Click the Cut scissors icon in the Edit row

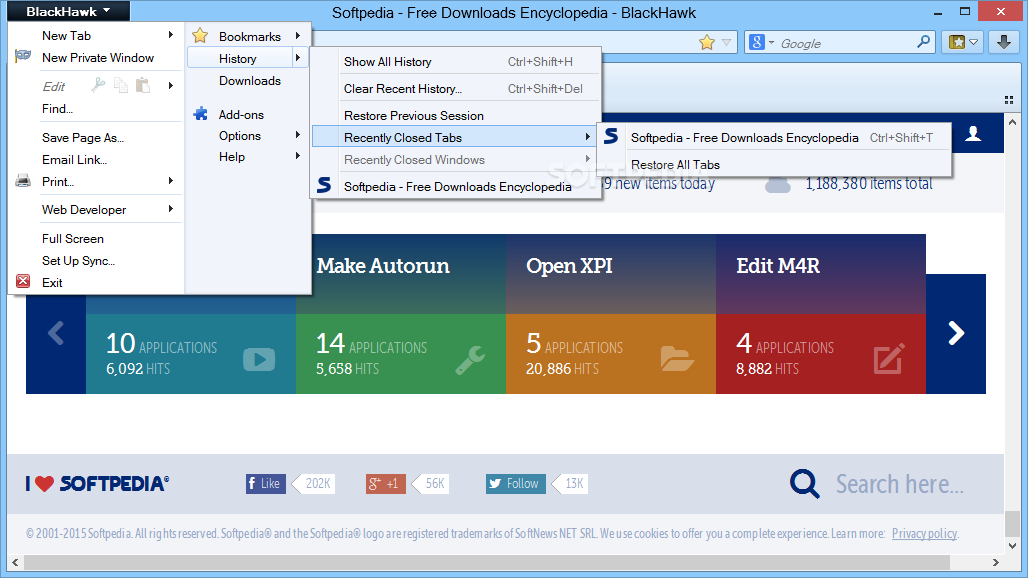point(98,85)
